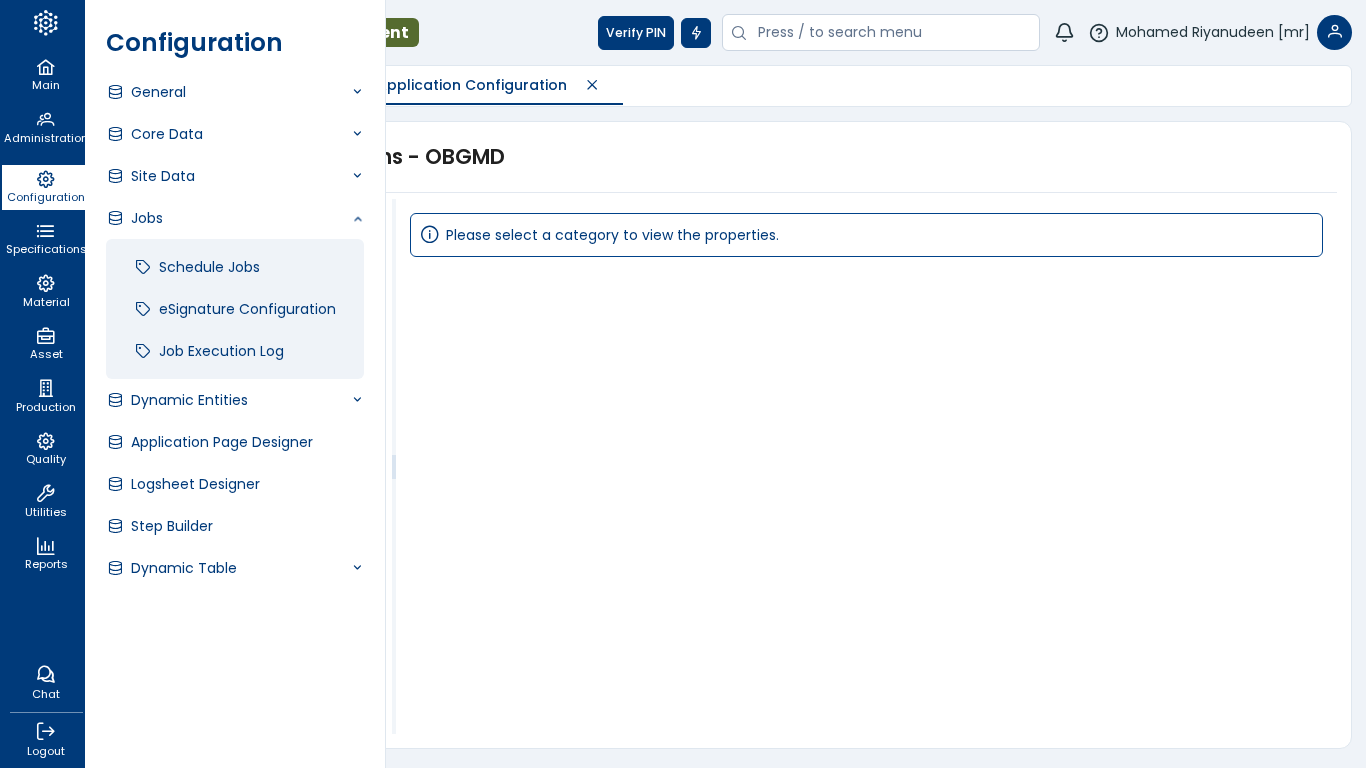Click the Verify PIN button
Screen dimensions: 1366x768
point(635,33)
